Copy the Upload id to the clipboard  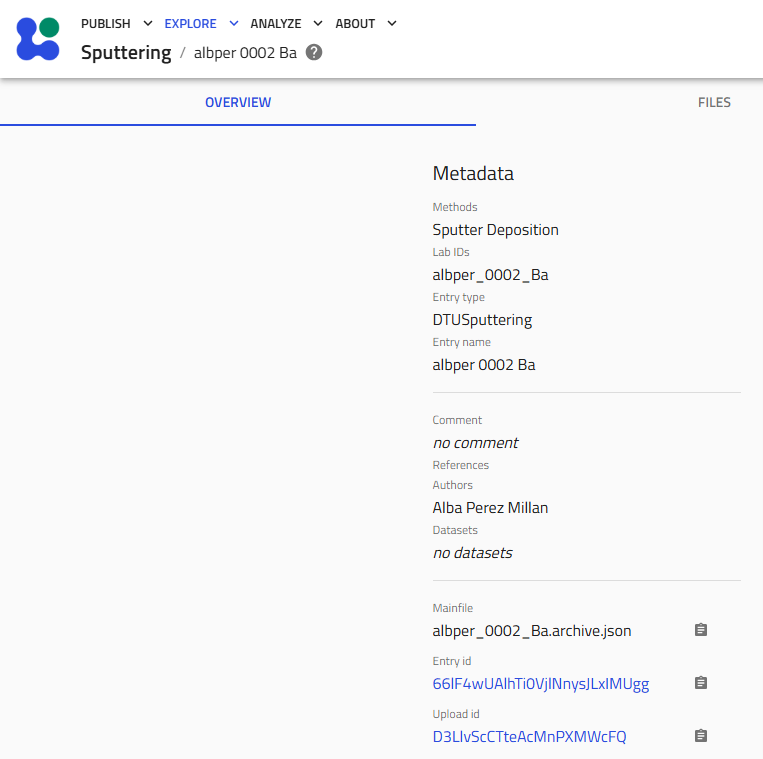[701, 736]
